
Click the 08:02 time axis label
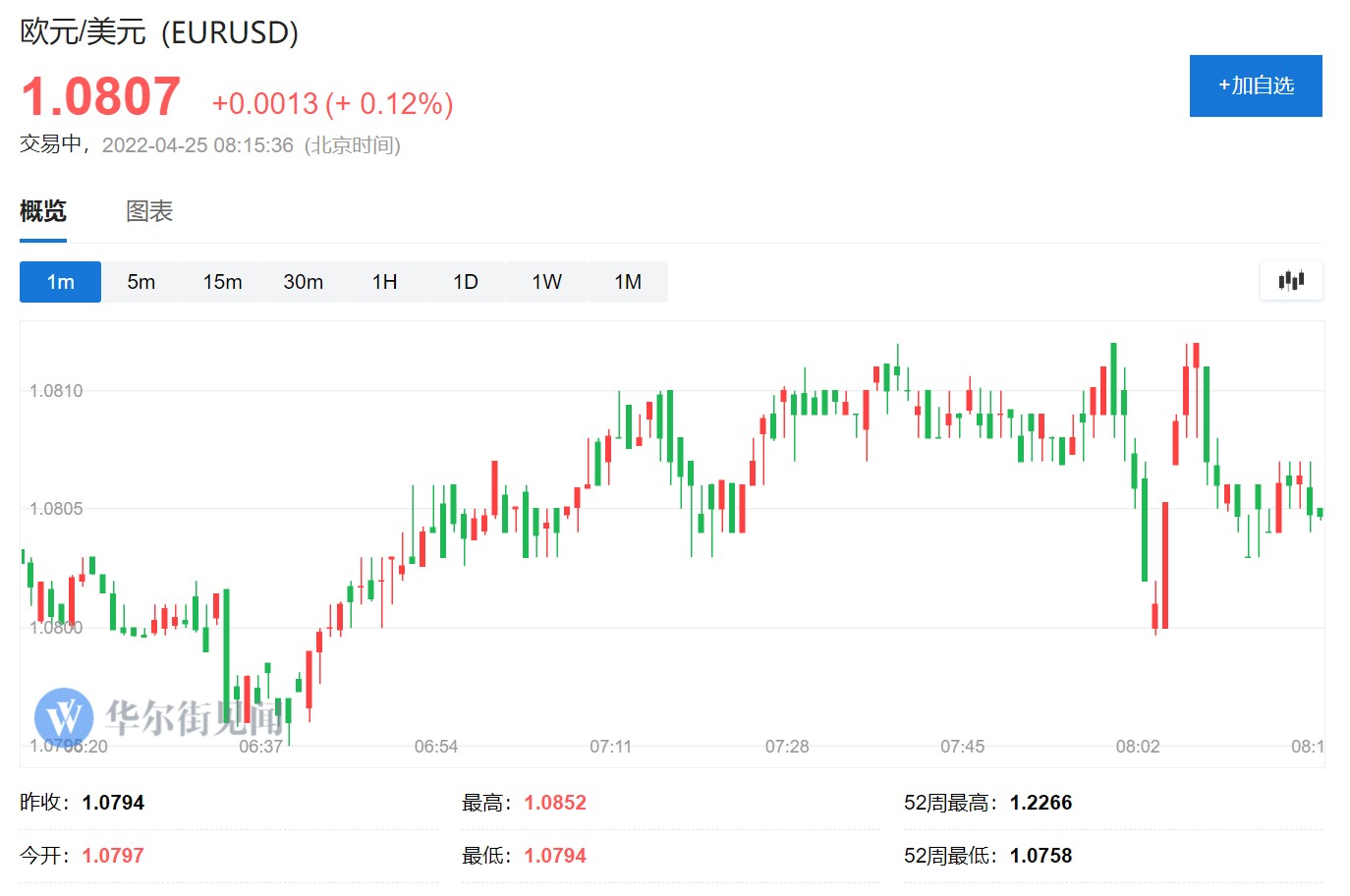[1138, 747]
